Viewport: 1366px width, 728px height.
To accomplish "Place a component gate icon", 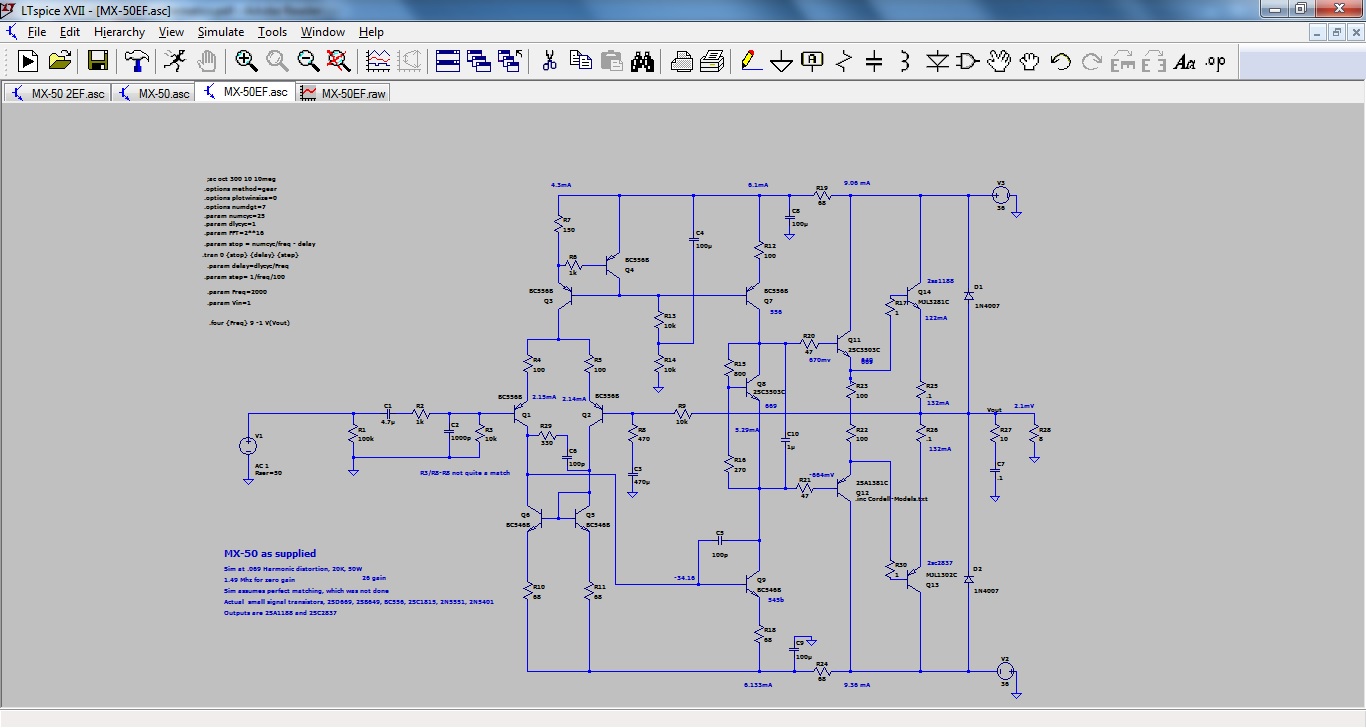I will pyautogui.click(x=967, y=61).
